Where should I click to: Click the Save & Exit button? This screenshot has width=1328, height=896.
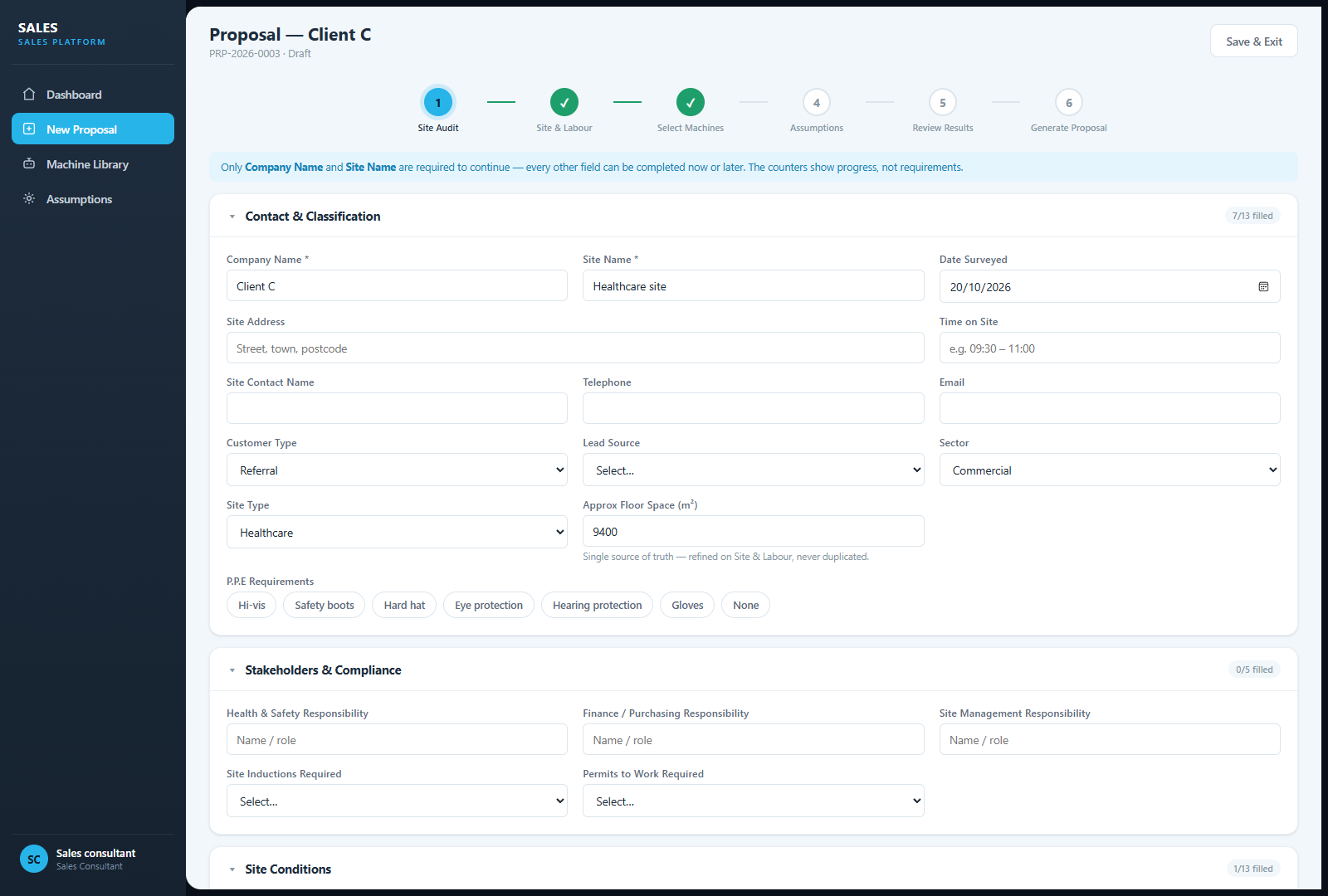[1253, 41]
